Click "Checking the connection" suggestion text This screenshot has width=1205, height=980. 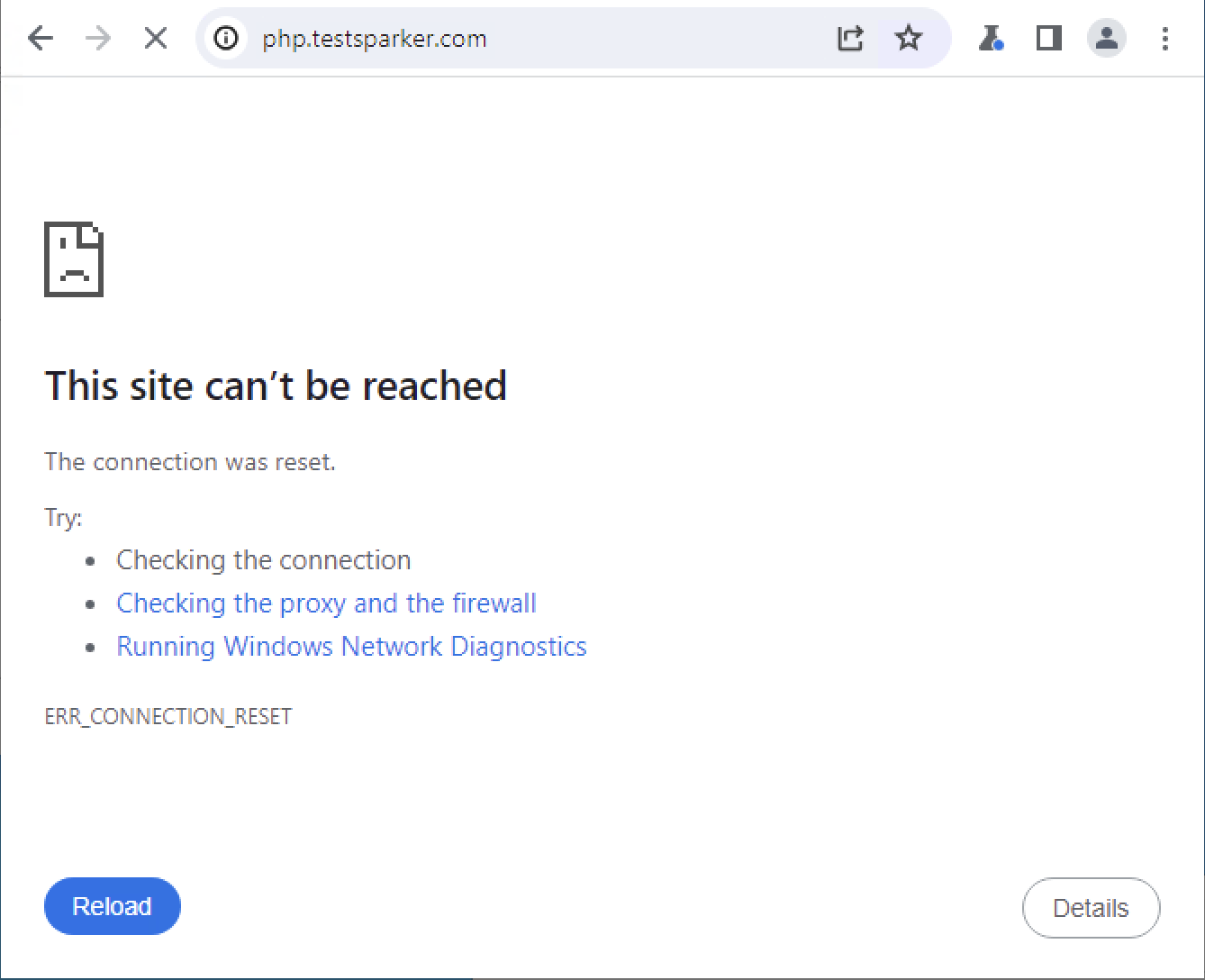point(263,560)
